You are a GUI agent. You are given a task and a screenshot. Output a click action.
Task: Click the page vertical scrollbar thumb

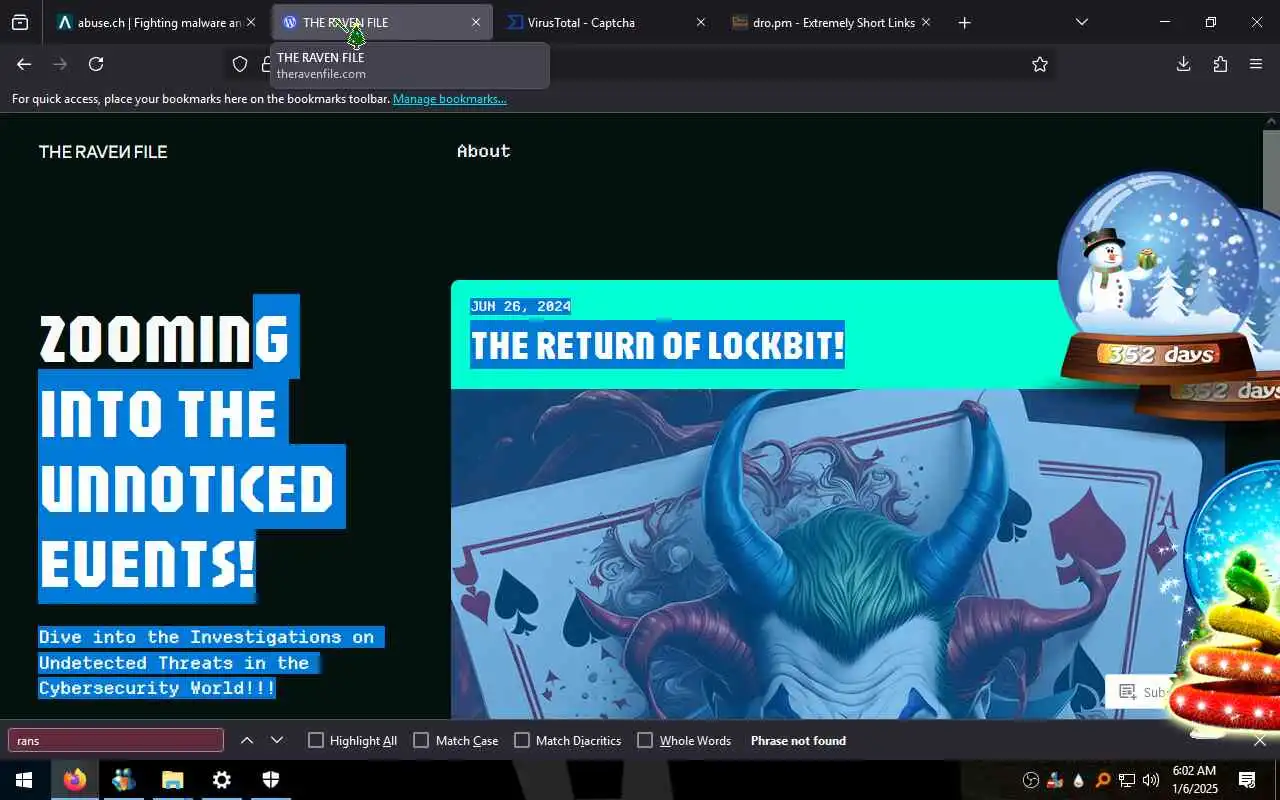click(1271, 170)
